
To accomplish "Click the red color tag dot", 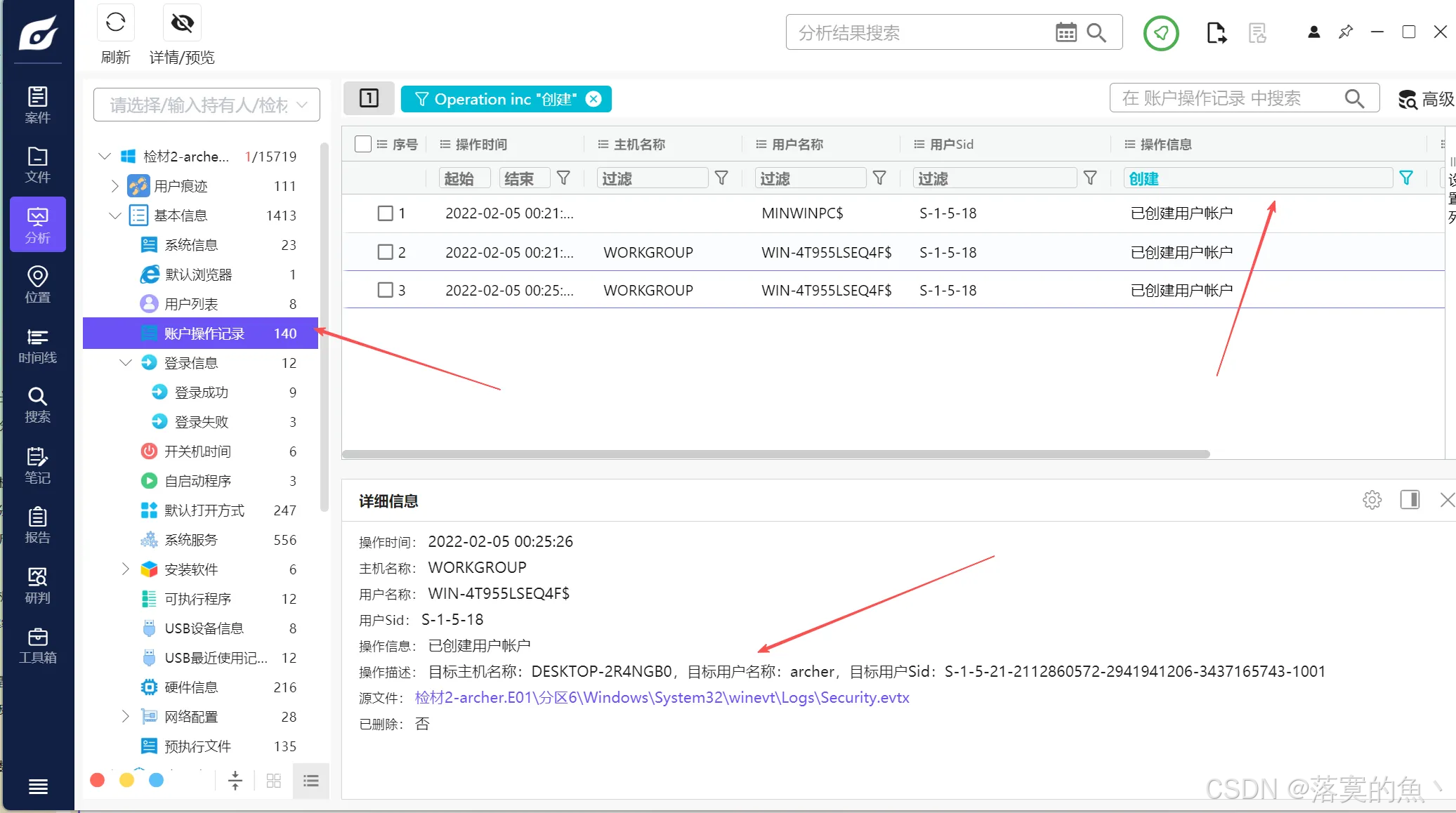I will pos(98,780).
